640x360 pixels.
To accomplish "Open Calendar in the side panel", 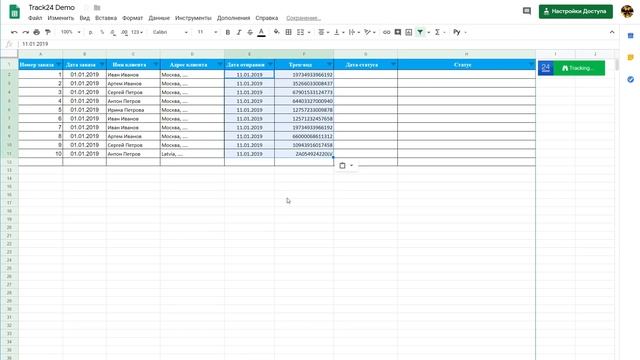I will [x=631, y=36].
